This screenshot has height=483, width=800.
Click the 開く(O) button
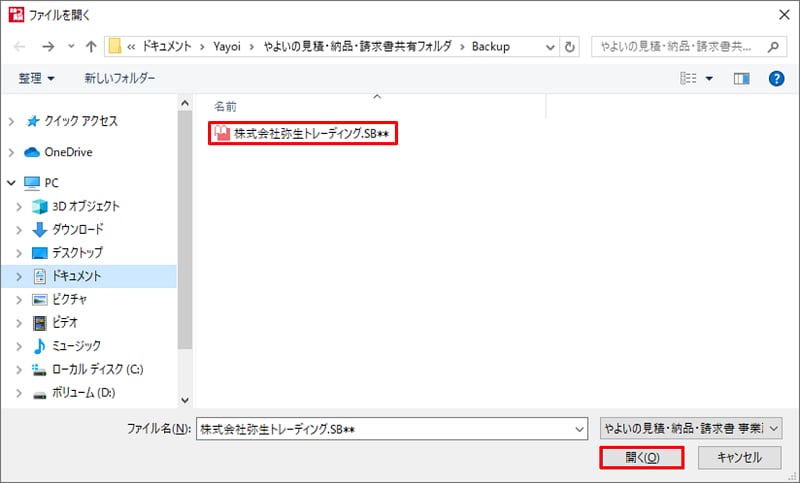point(642,457)
